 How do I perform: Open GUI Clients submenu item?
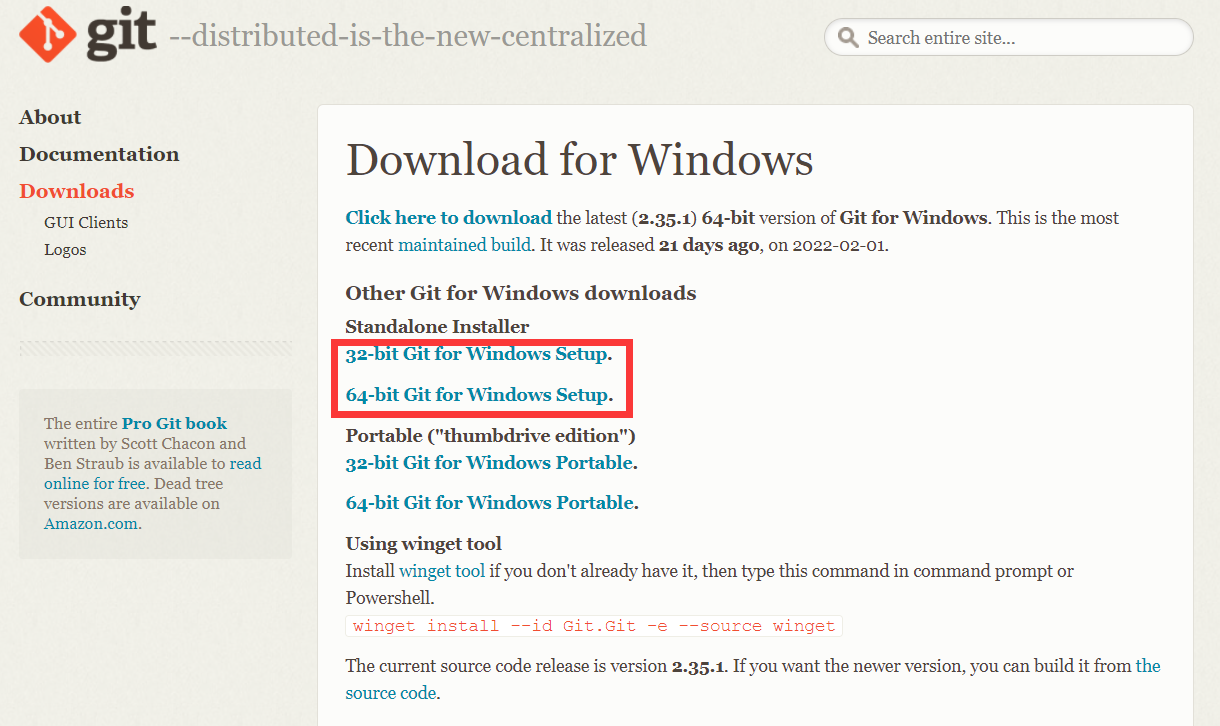[x=86, y=223]
